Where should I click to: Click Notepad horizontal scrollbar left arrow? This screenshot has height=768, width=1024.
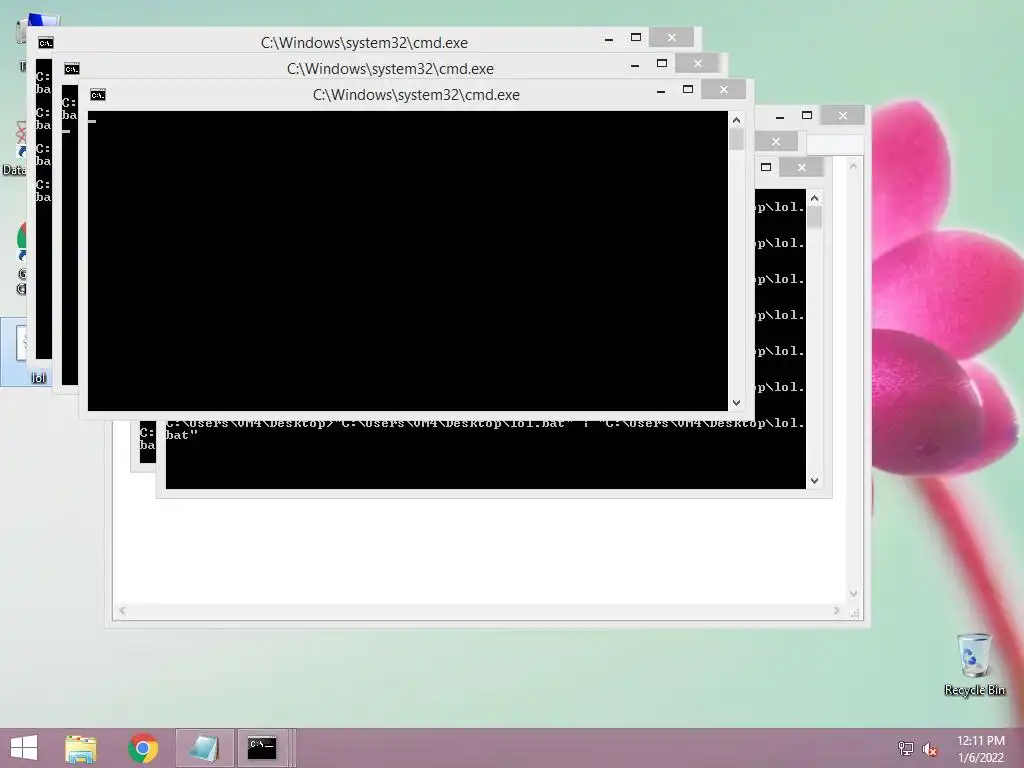122,611
